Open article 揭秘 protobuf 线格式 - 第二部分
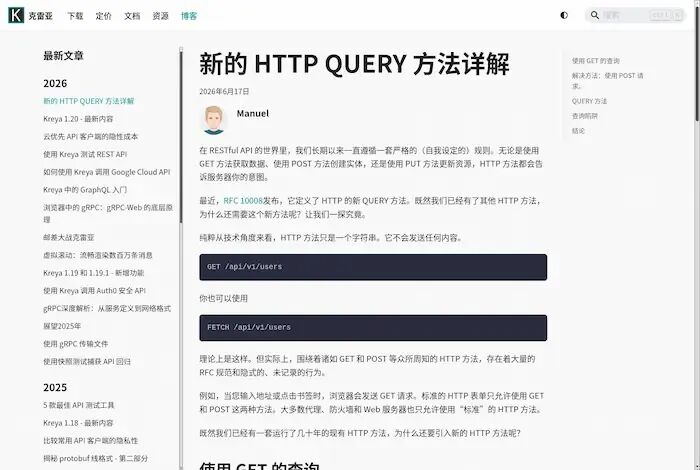700x470 pixels. click(95, 458)
